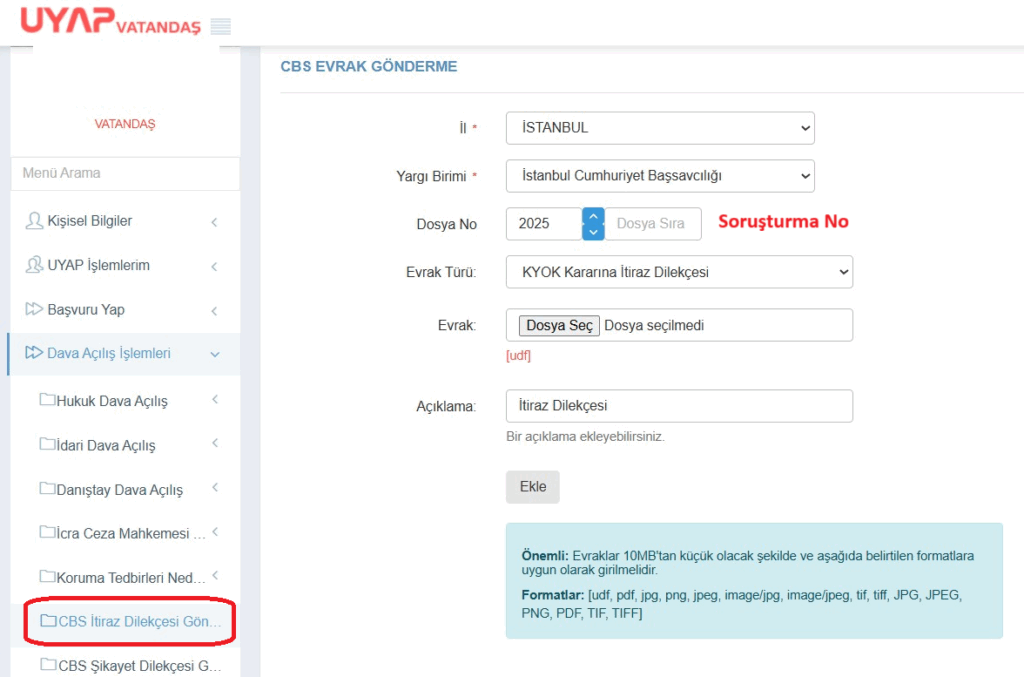Screen dimensions: 1024x677
Task: Decrease the Dosya No year with down arrow
Action: tap(593, 232)
